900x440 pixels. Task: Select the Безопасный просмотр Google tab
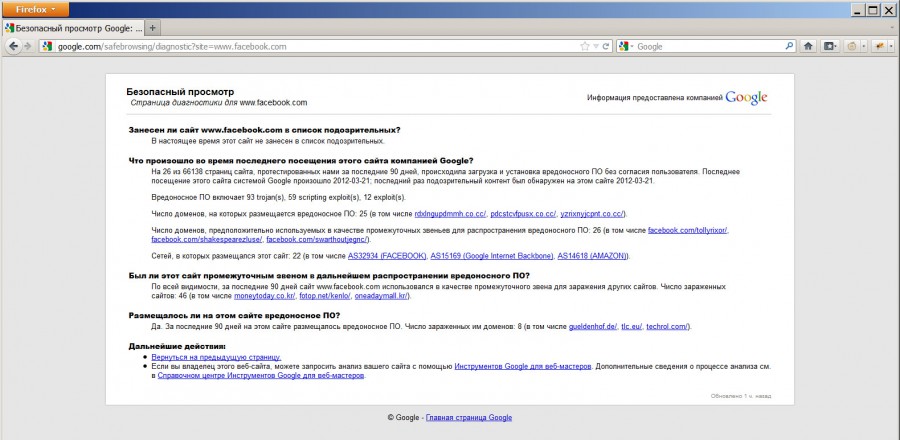[x=73, y=28]
